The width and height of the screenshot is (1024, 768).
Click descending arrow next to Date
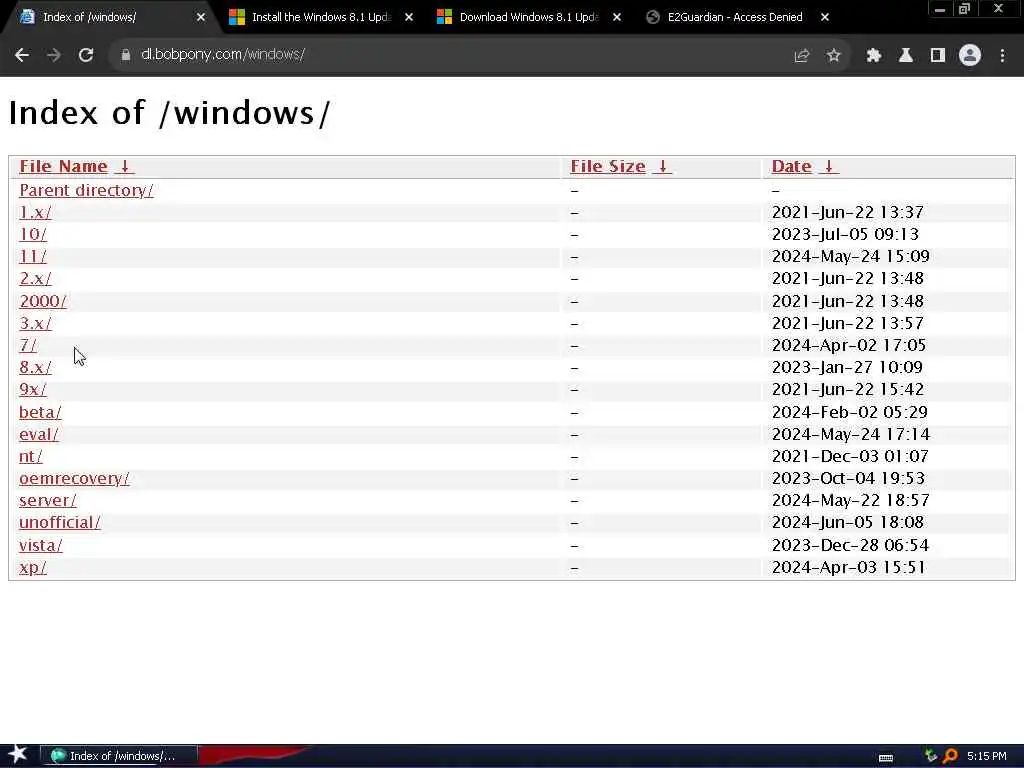point(828,167)
